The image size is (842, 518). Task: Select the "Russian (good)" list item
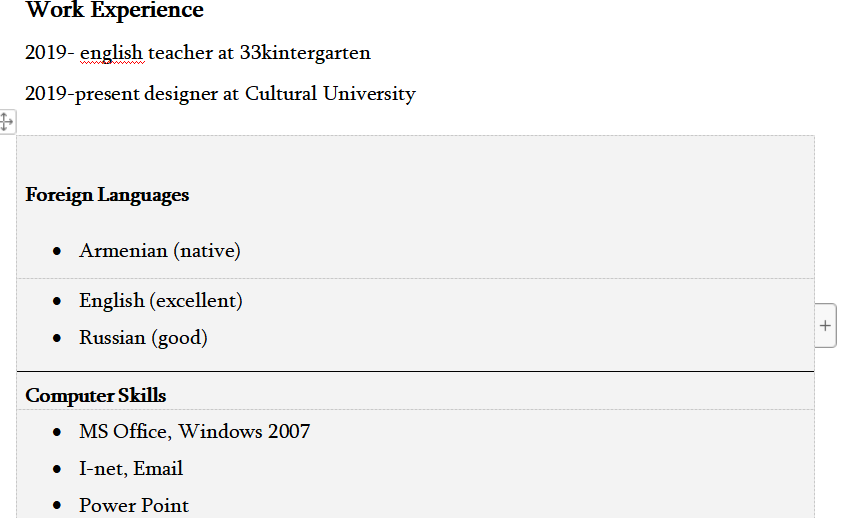(x=143, y=338)
